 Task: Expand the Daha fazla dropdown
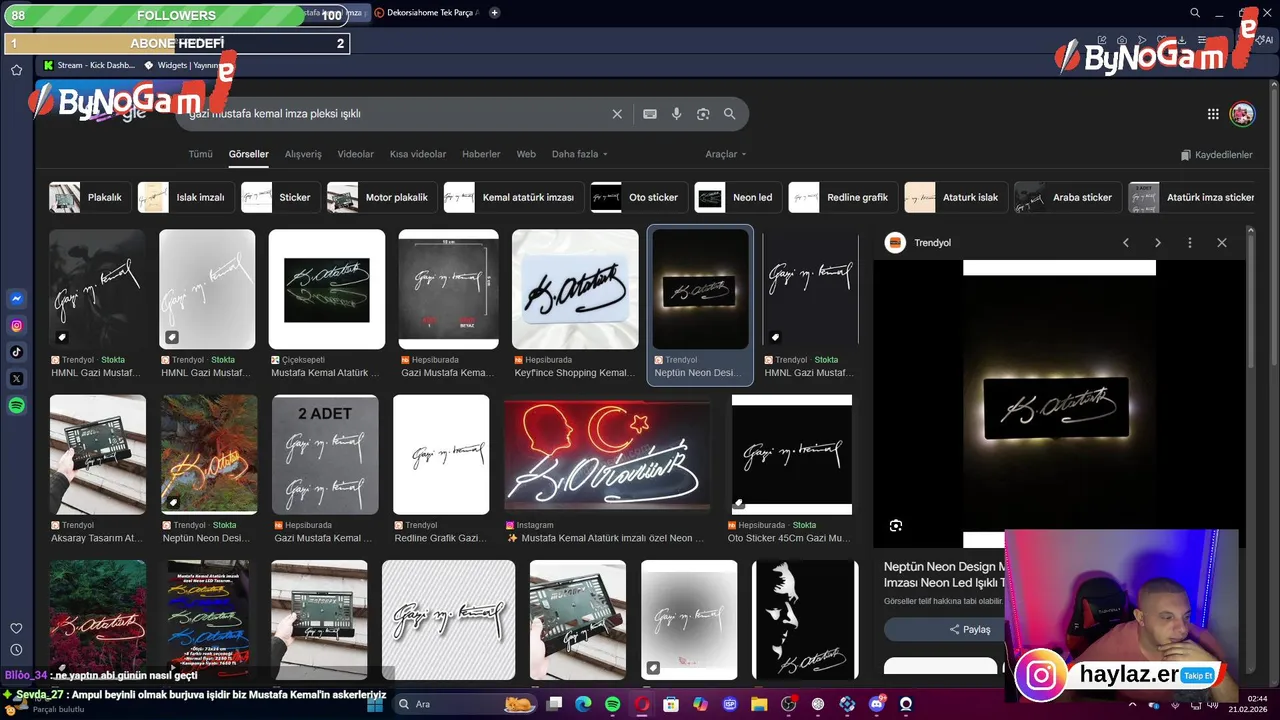coord(580,154)
